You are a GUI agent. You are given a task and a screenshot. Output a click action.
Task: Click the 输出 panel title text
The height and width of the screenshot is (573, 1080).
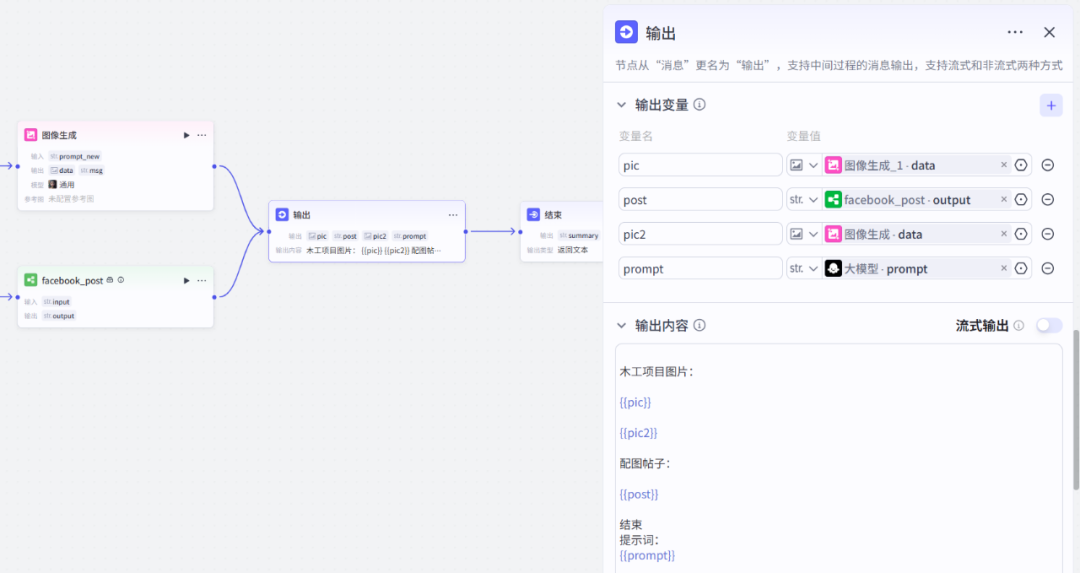pyautogui.click(x=661, y=33)
